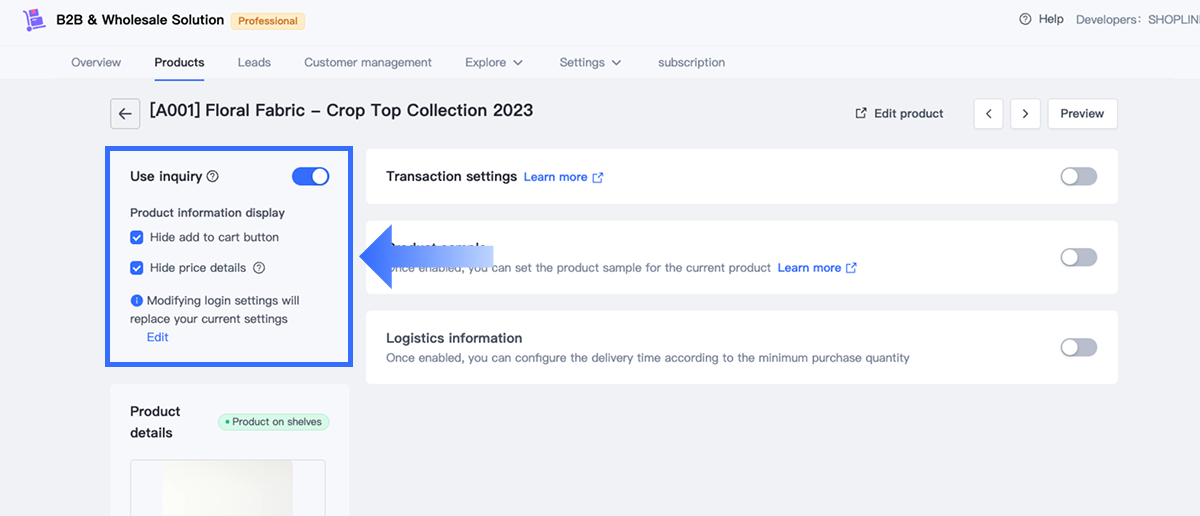Turn on the Logistics information toggle
Screen dimensions: 1200x516
(1078, 348)
